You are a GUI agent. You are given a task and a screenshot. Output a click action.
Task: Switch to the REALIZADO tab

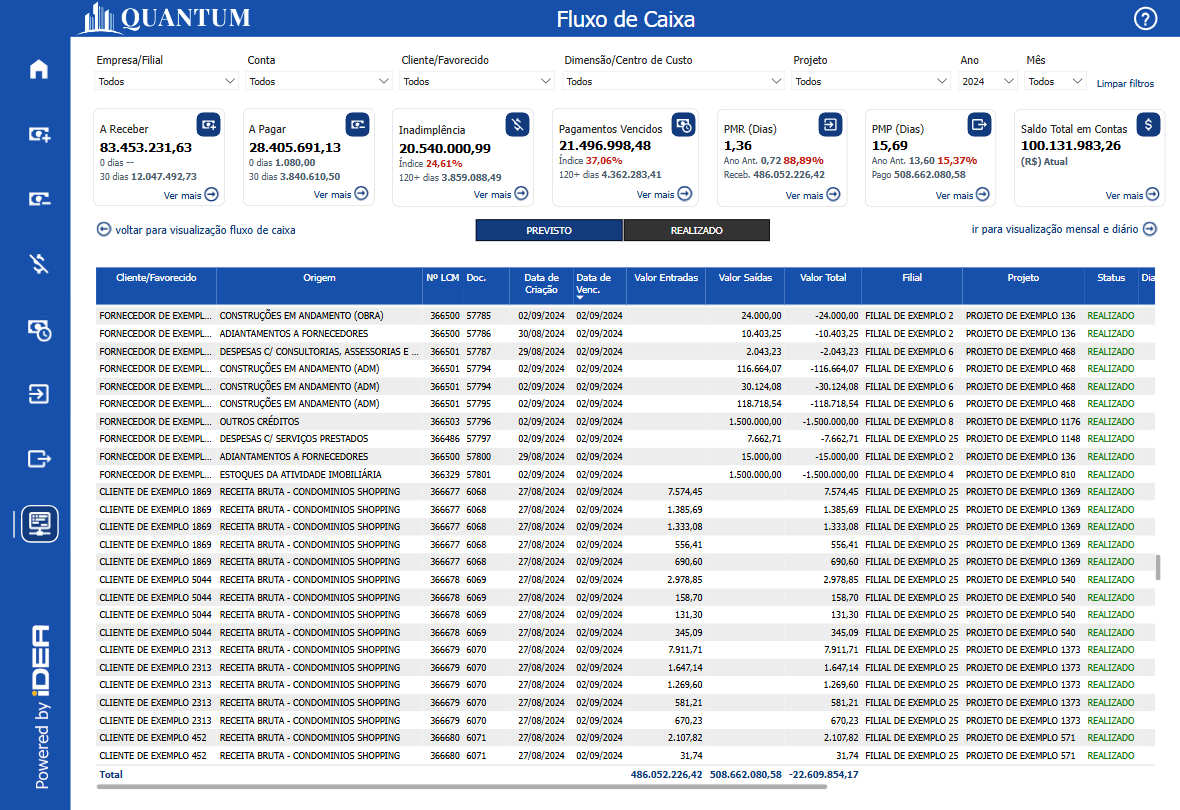696,231
